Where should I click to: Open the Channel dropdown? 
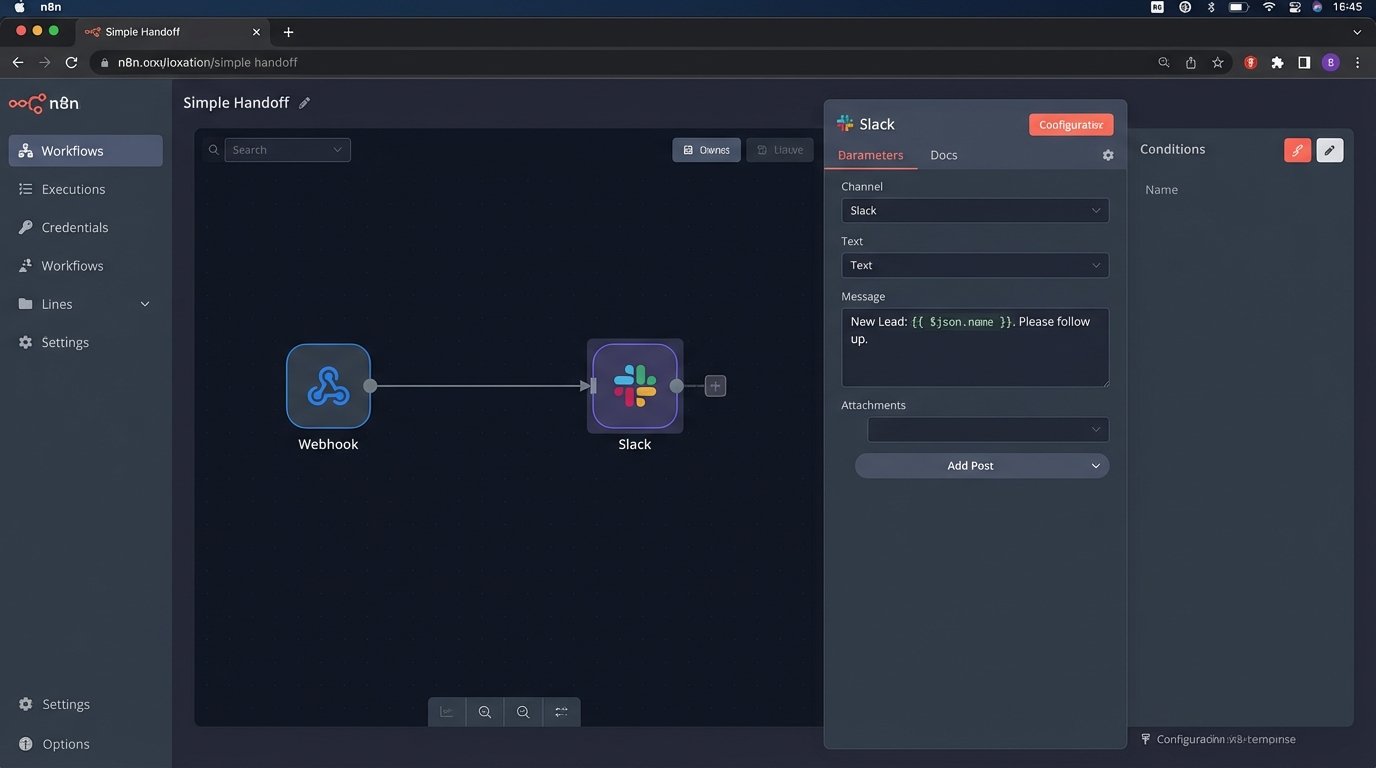(974, 210)
